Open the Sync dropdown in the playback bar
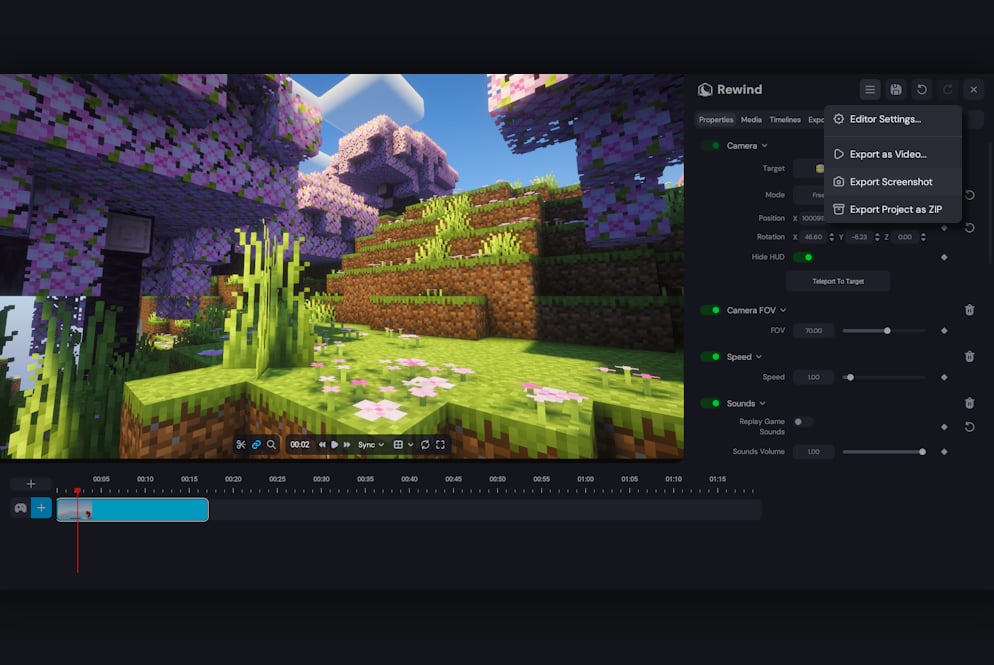Screen dimensions: 994x665 (371, 444)
